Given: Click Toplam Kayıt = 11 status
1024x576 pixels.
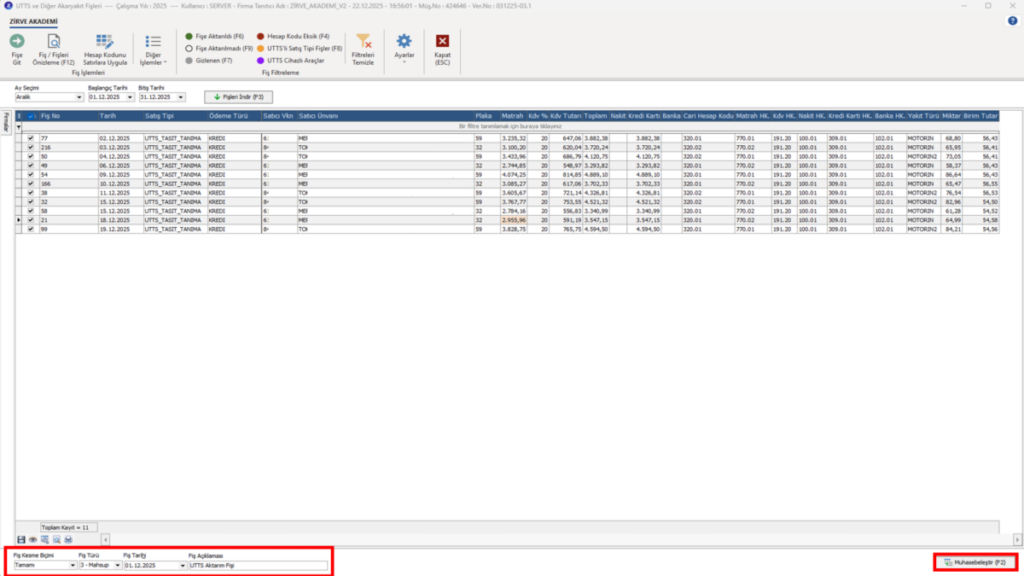Looking at the screenshot, I should click(68, 527).
